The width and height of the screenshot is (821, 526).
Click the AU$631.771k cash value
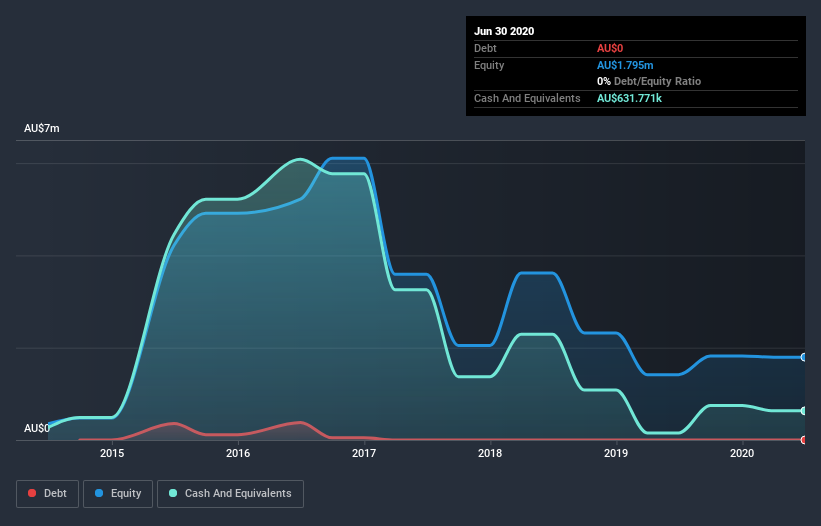point(629,98)
